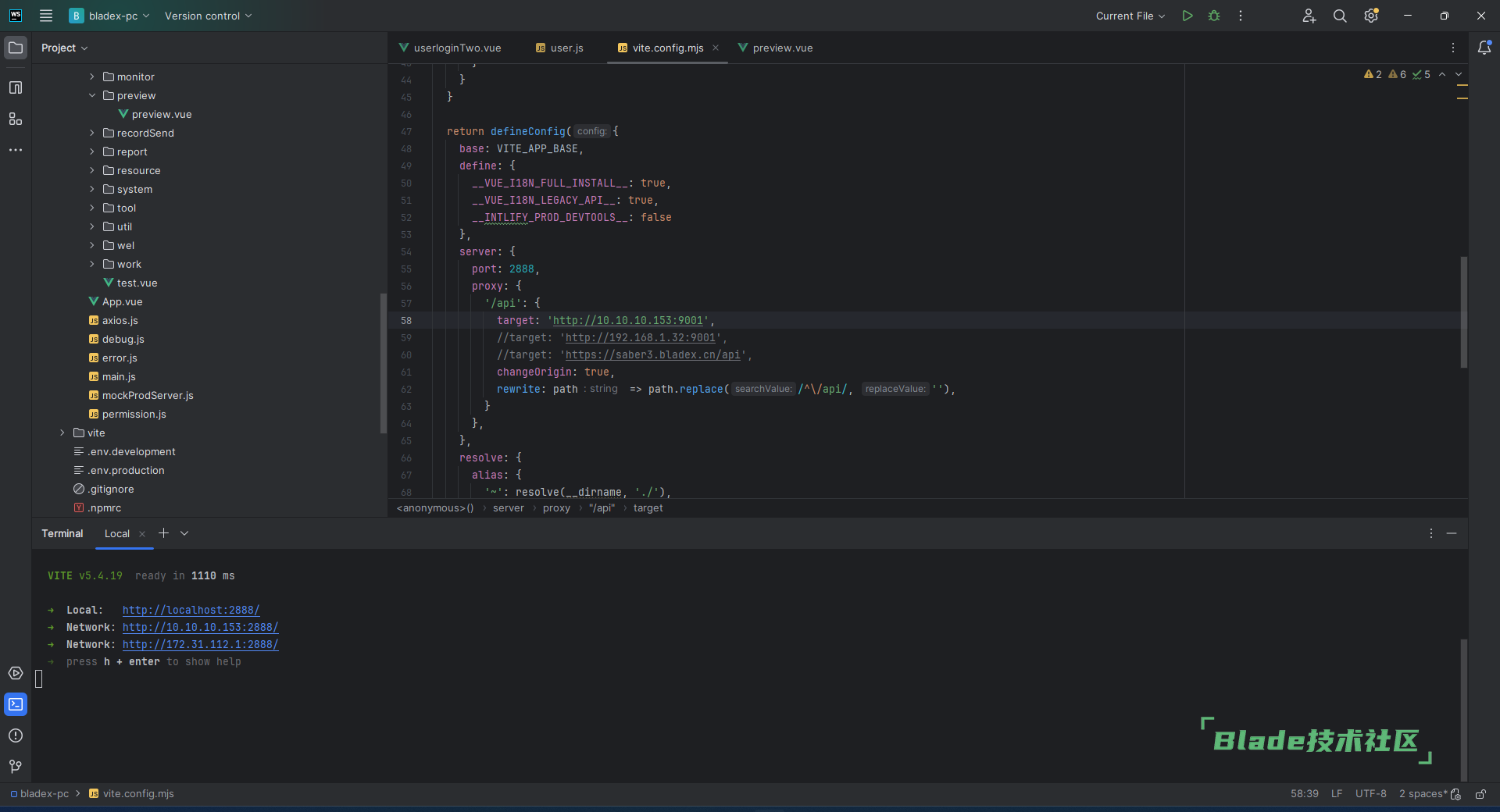Screen dimensions: 1500x812
Task: Click the editor vertical scrollbar
Action: point(1463,312)
